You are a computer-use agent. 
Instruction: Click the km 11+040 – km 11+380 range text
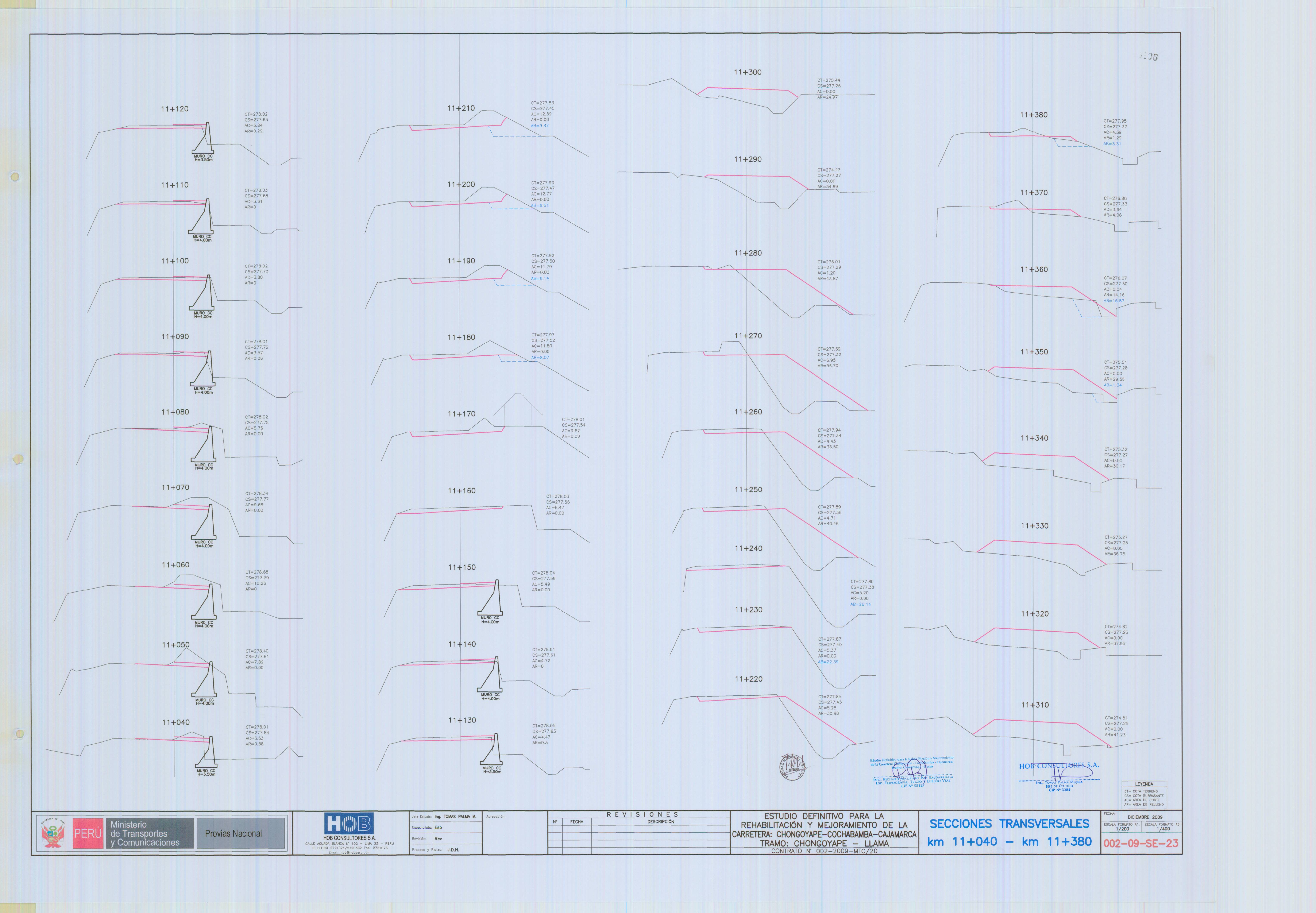[1009, 842]
